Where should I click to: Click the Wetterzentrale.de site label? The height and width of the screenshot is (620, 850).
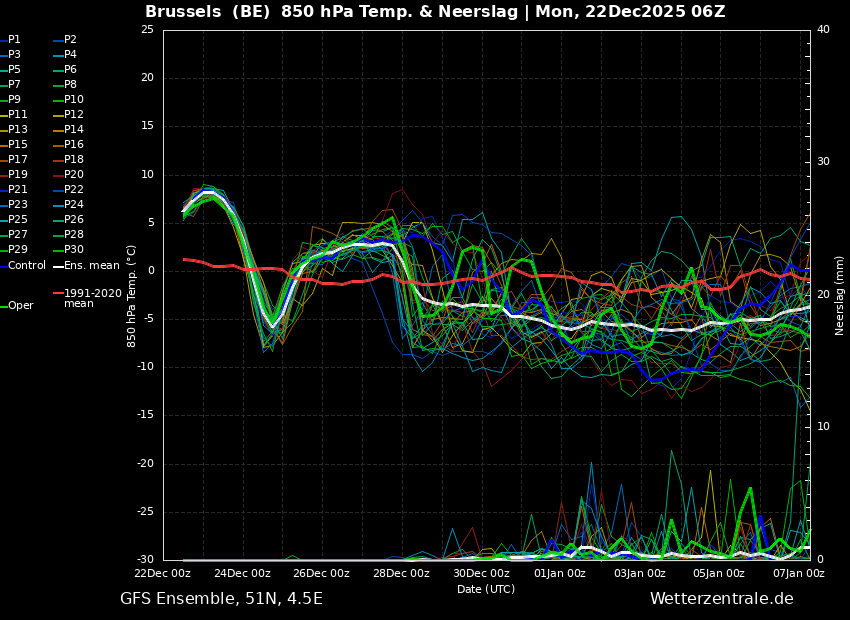[721, 599]
